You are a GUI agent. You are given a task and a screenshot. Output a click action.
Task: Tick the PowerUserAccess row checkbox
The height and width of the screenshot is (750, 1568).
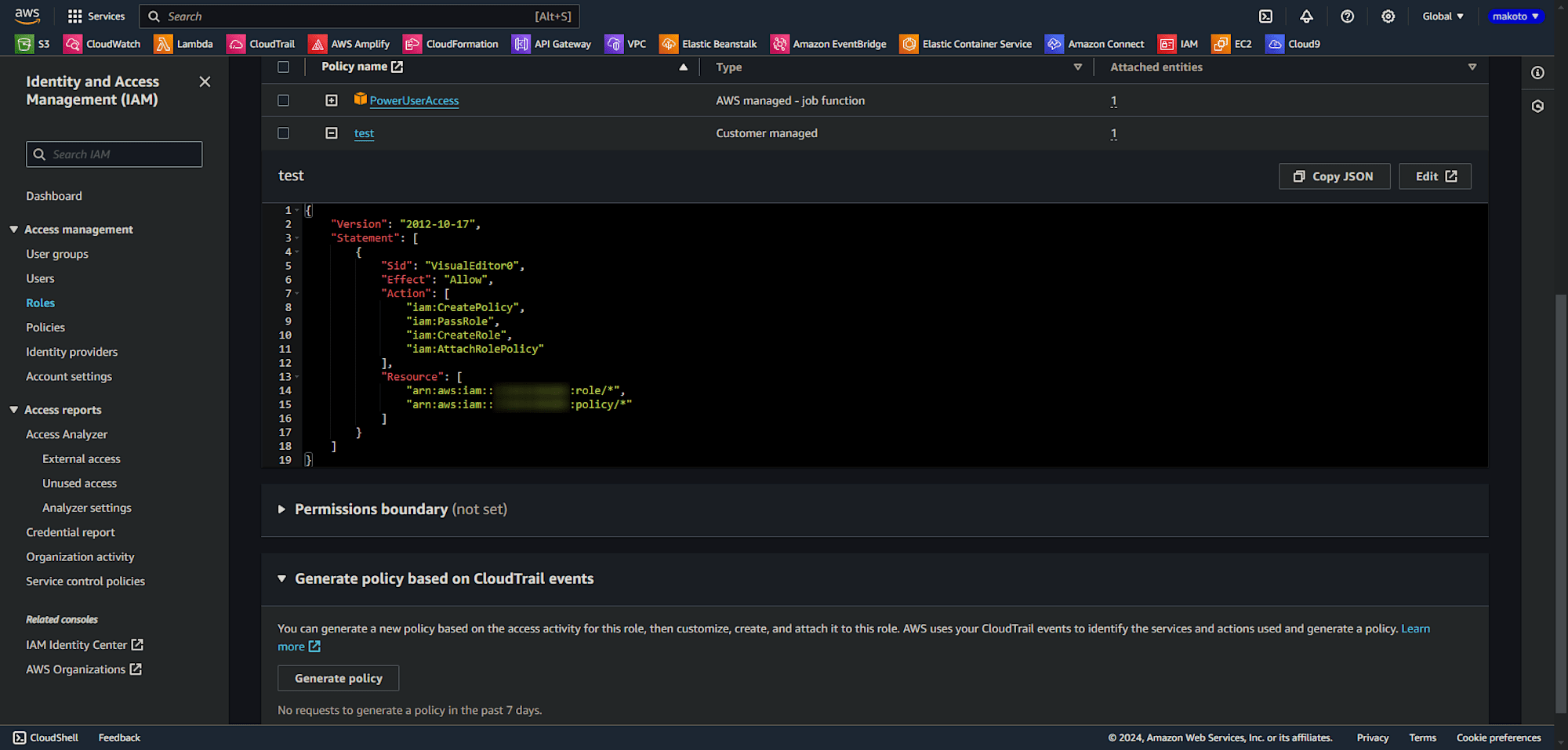pos(283,100)
